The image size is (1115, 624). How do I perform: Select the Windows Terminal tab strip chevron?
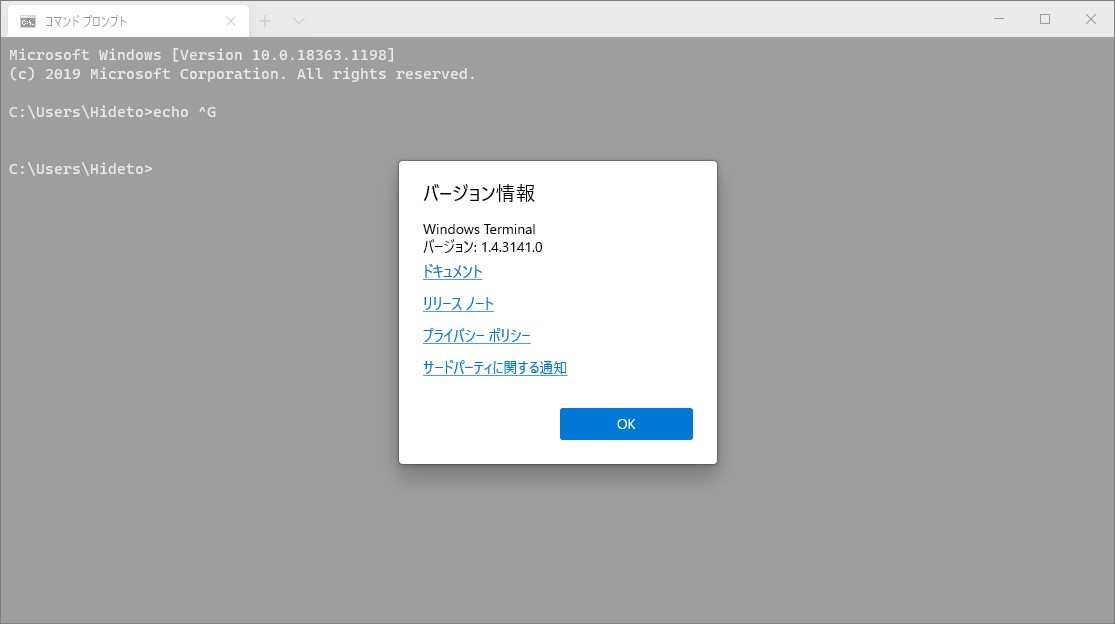(x=297, y=19)
